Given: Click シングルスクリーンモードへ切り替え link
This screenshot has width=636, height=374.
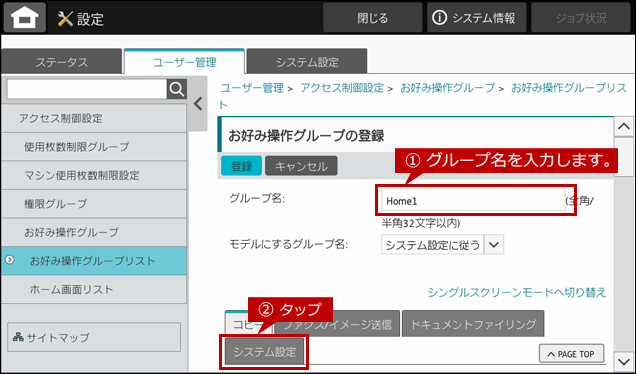Looking at the screenshot, I should click(x=517, y=292).
